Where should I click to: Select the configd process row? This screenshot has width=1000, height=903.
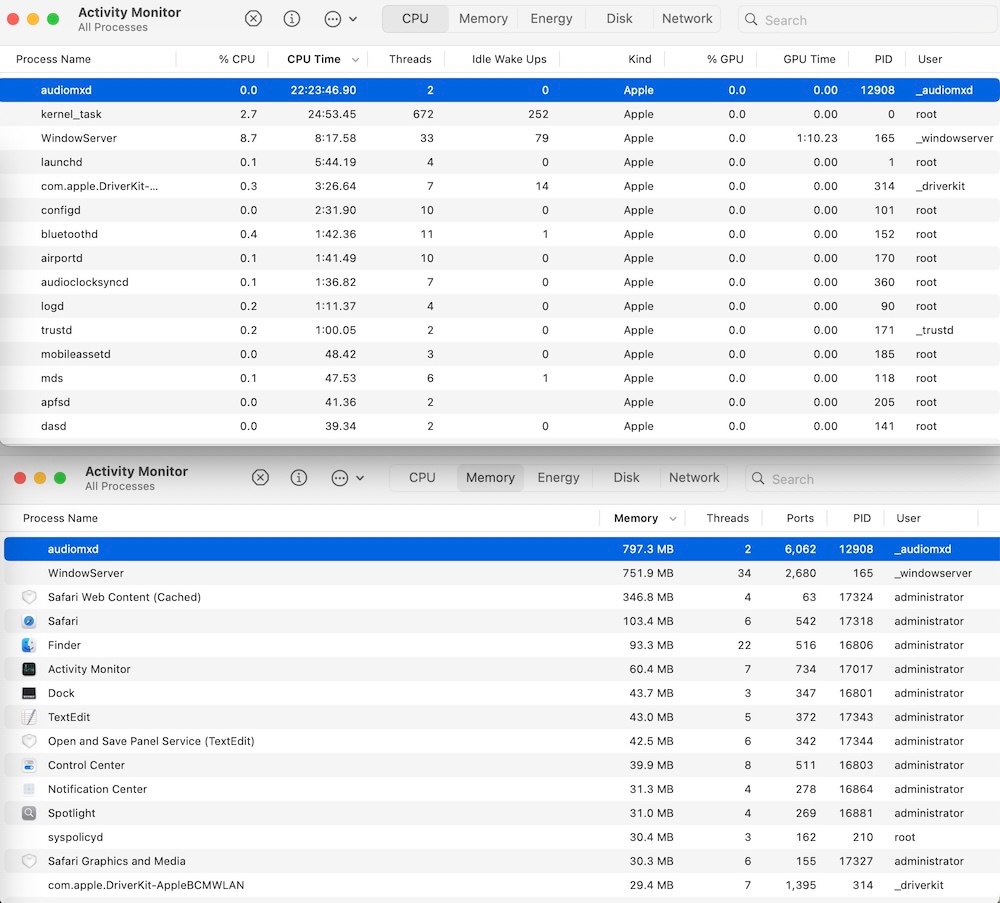click(500, 210)
